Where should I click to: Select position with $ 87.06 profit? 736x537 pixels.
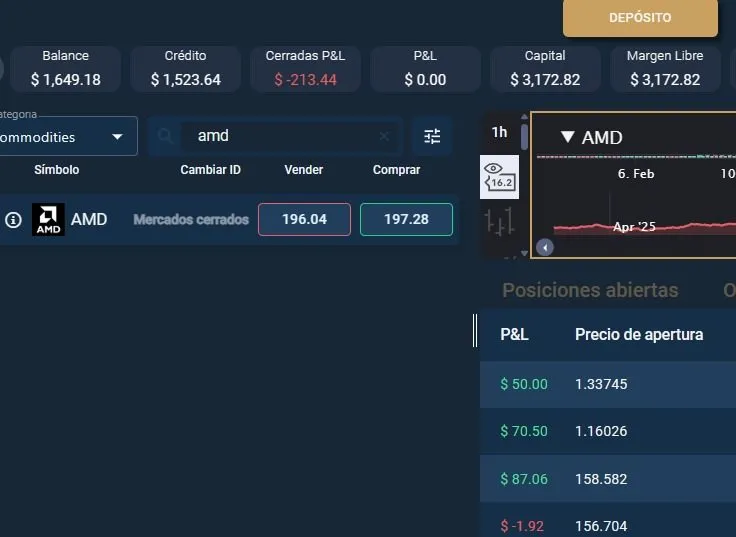pyautogui.click(x=608, y=478)
